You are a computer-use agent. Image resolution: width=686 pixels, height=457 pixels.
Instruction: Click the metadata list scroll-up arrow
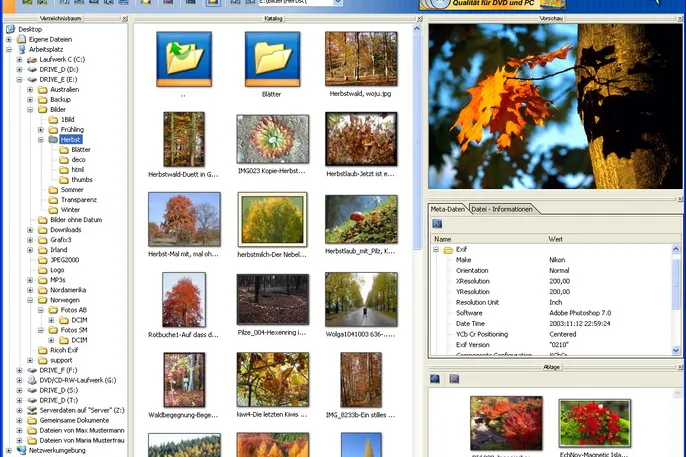[x=676, y=249]
